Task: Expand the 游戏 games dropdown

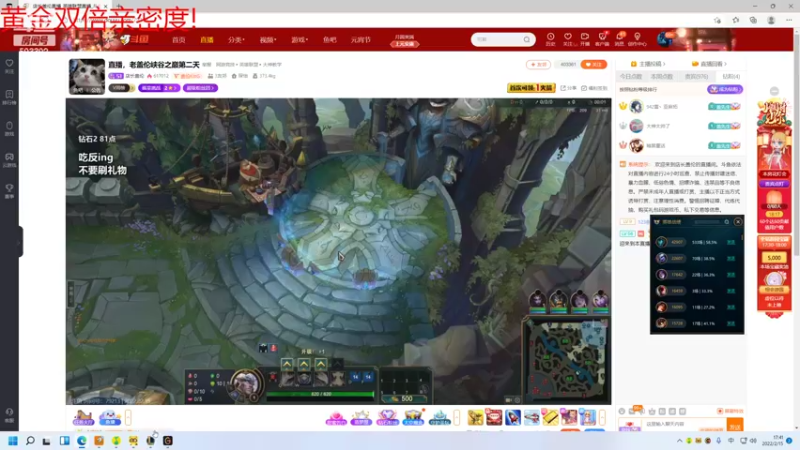Action: coord(299,40)
